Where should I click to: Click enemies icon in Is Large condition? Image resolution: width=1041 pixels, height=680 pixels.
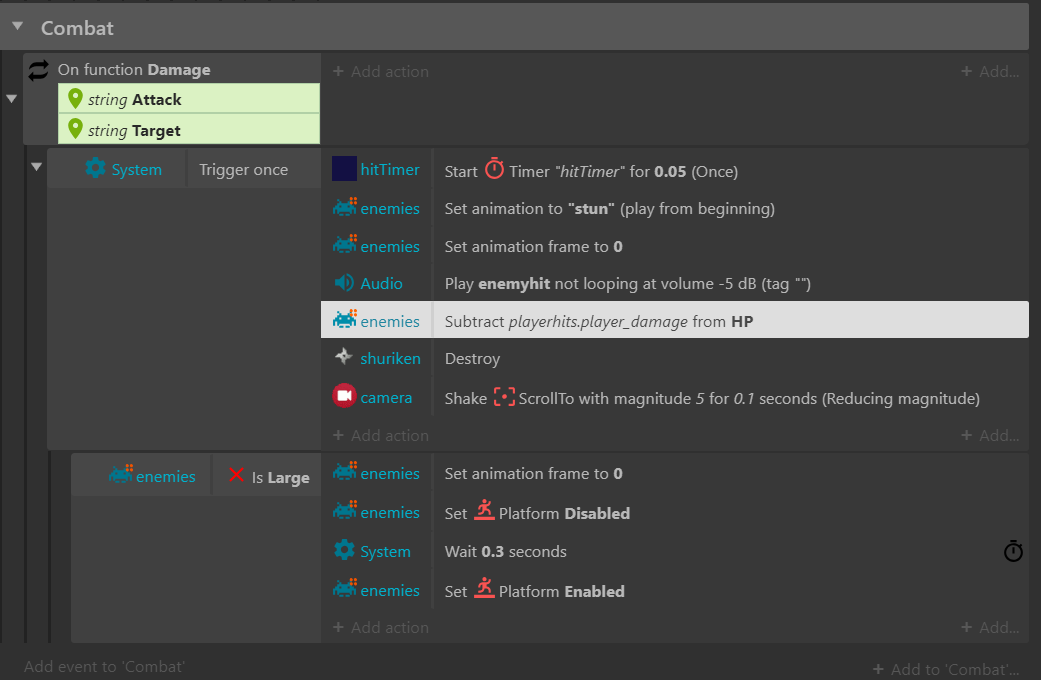point(121,474)
